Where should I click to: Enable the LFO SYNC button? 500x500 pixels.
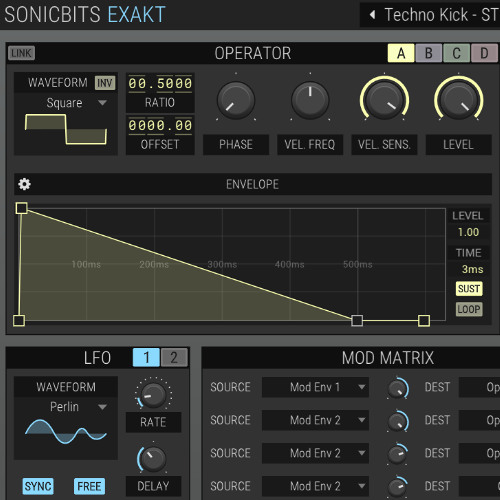tap(38, 486)
